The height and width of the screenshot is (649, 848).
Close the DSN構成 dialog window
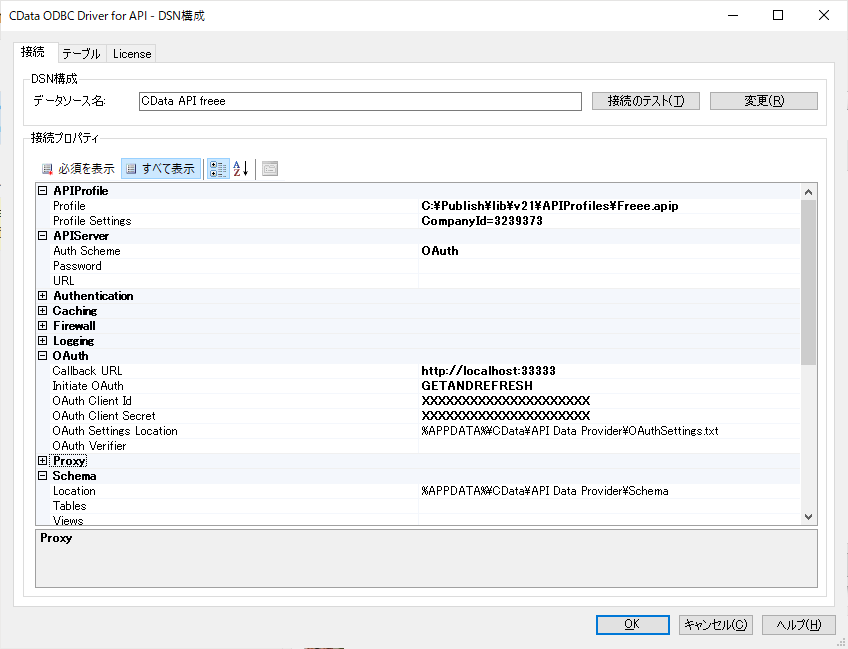point(823,15)
